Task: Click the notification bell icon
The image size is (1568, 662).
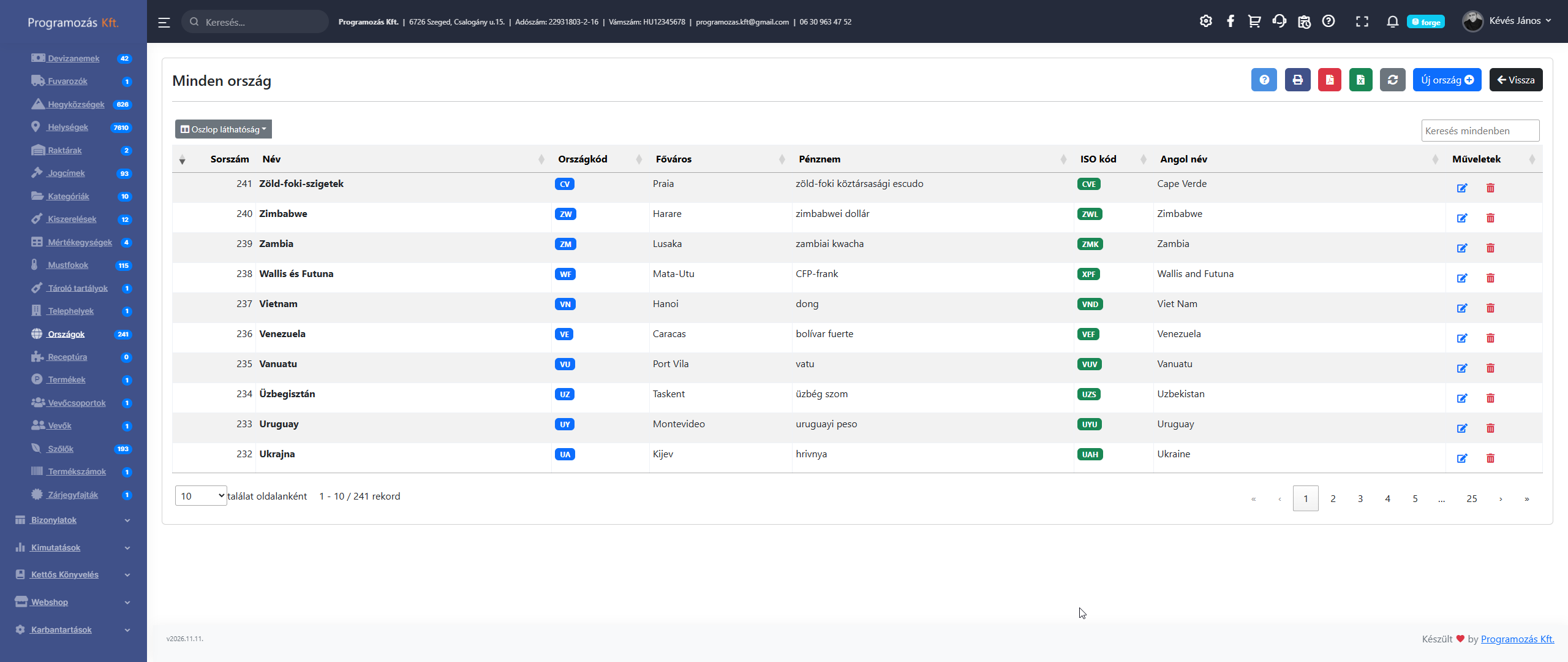Action: click(x=1392, y=21)
